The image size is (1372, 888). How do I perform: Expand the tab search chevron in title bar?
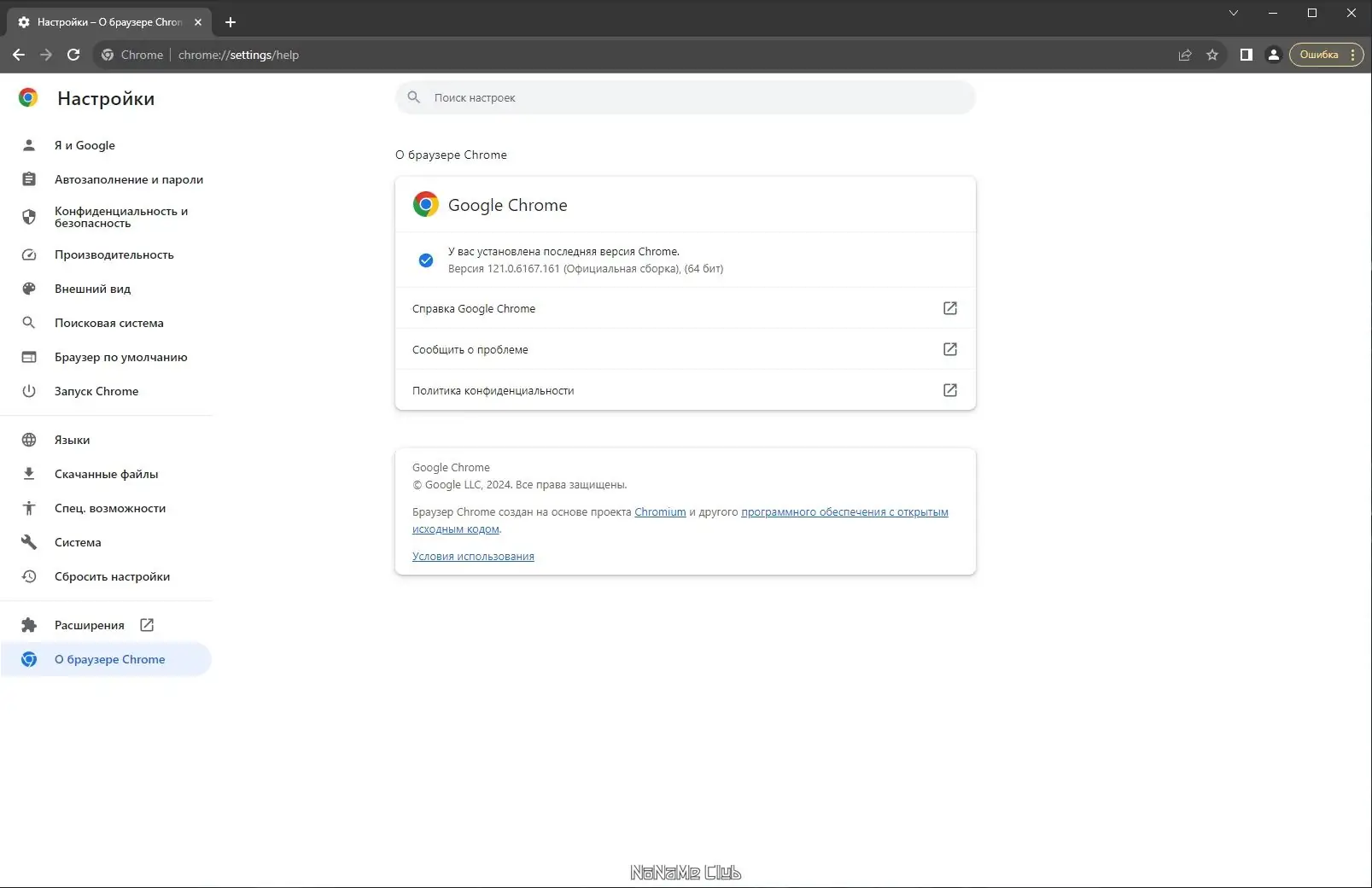click(x=1233, y=13)
